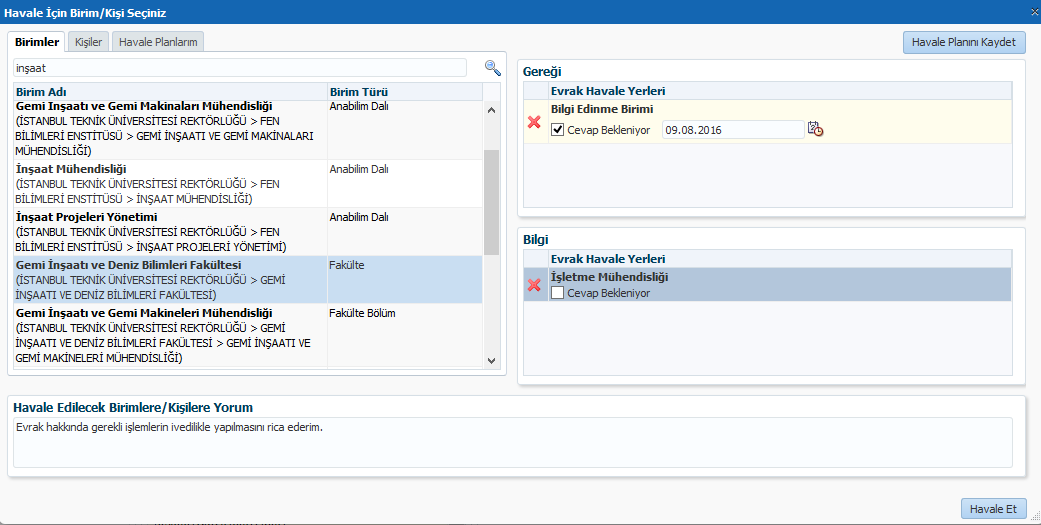Click Havale Planını Kaydet button
The image size is (1041, 525).
click(964, 42)
